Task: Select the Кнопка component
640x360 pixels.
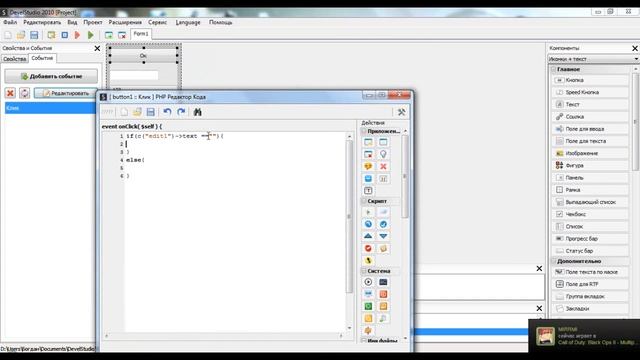Action: [590, 80]
